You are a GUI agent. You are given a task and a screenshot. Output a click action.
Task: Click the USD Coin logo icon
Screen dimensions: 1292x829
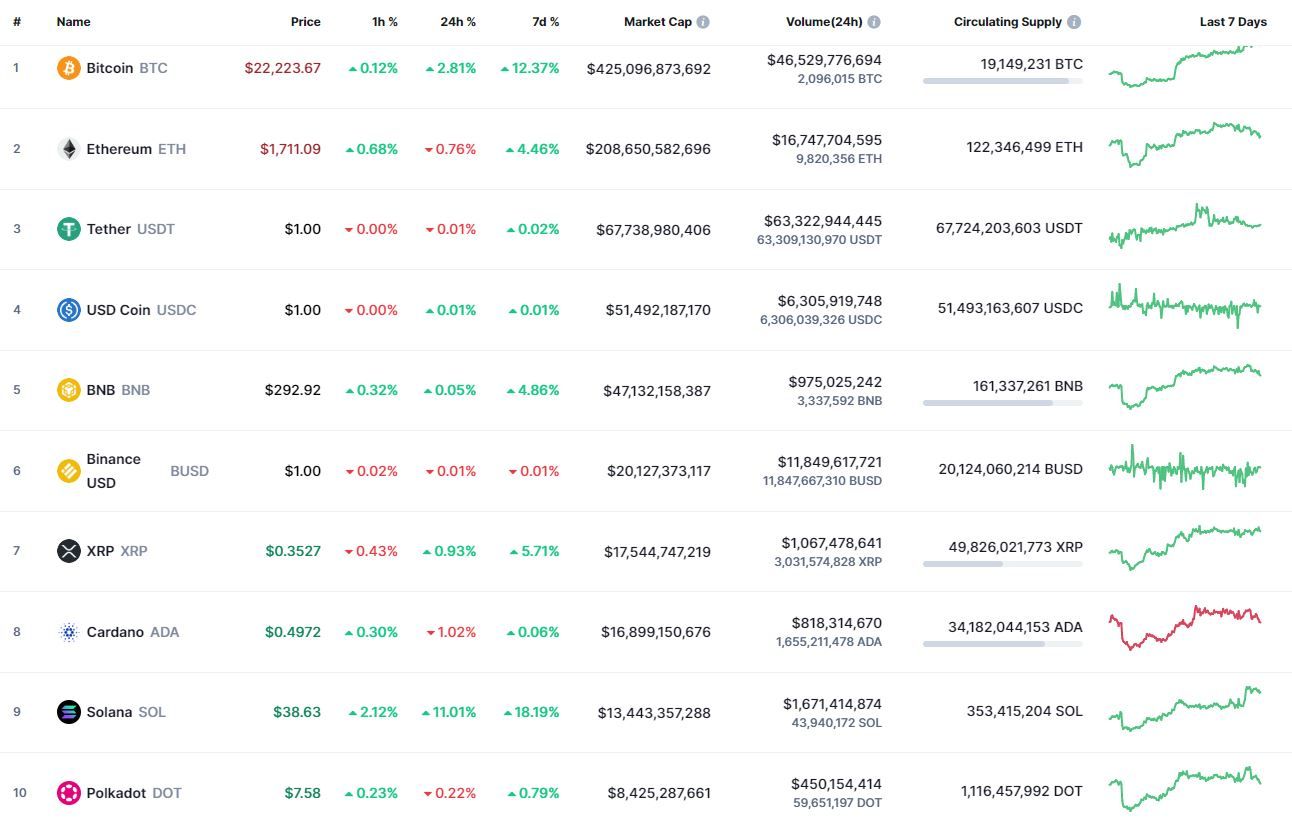point(68,310)
